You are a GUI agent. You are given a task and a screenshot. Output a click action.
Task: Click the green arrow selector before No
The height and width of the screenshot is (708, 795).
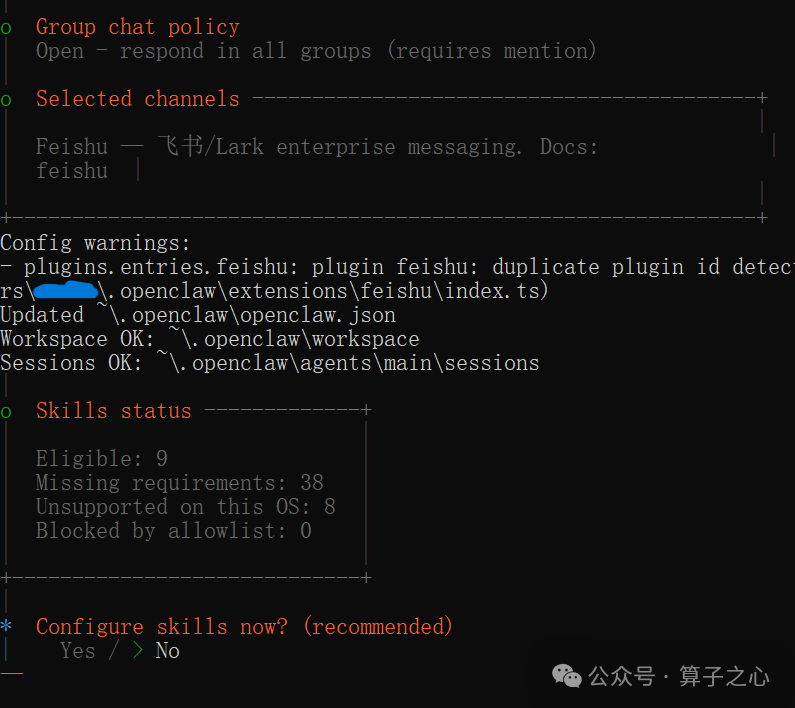click(137, 651)
